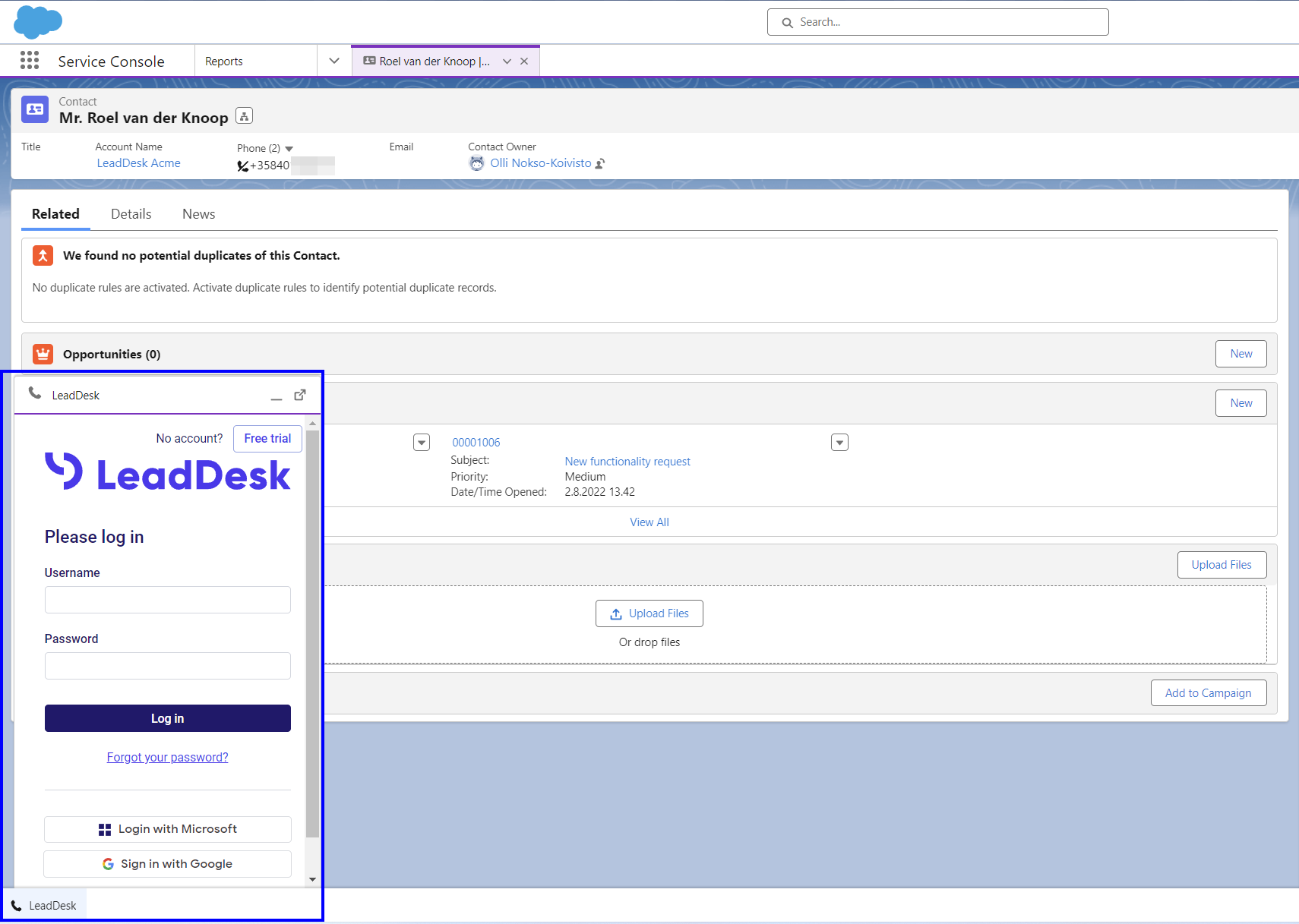Screen dimensions: 1299x924
Task: Click the Contact record icon
Action: click(35, 109)
